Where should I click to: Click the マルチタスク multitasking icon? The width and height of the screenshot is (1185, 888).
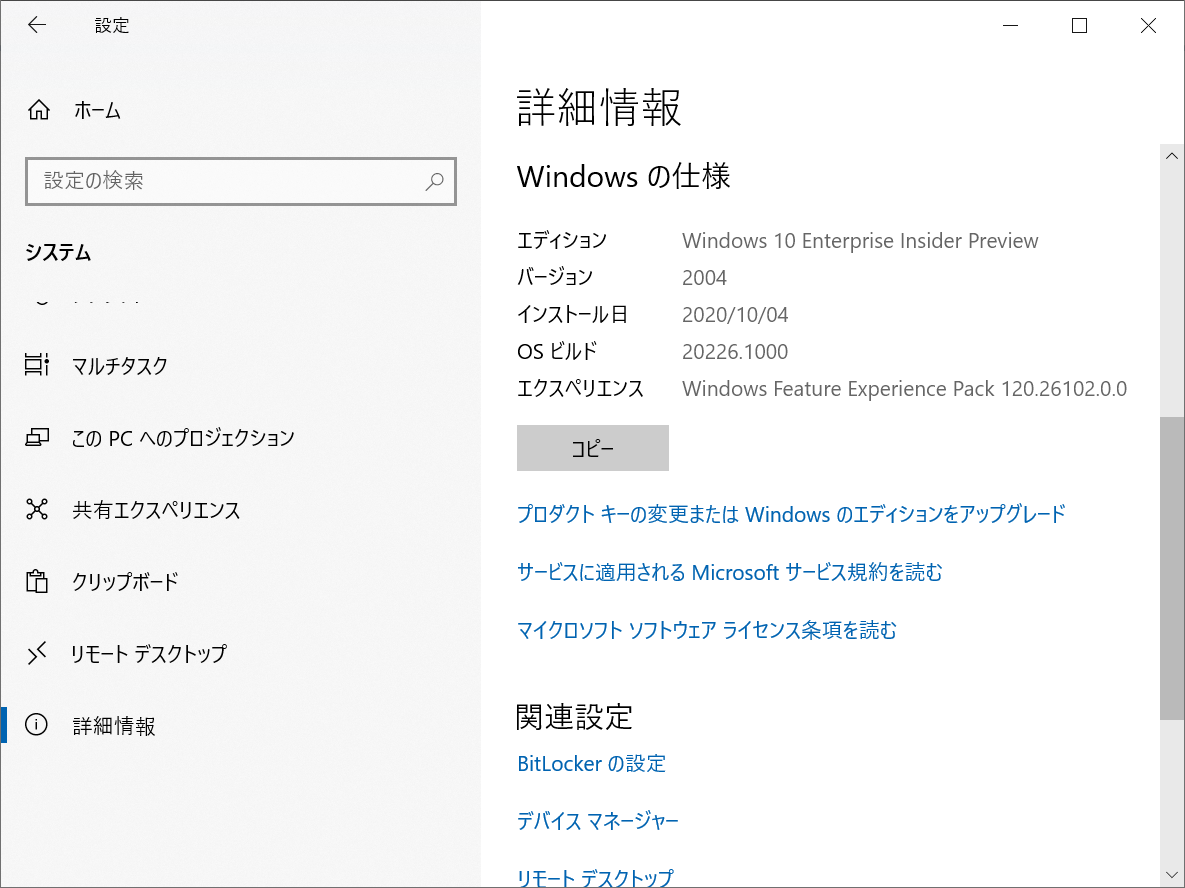[x=37, y=365]
